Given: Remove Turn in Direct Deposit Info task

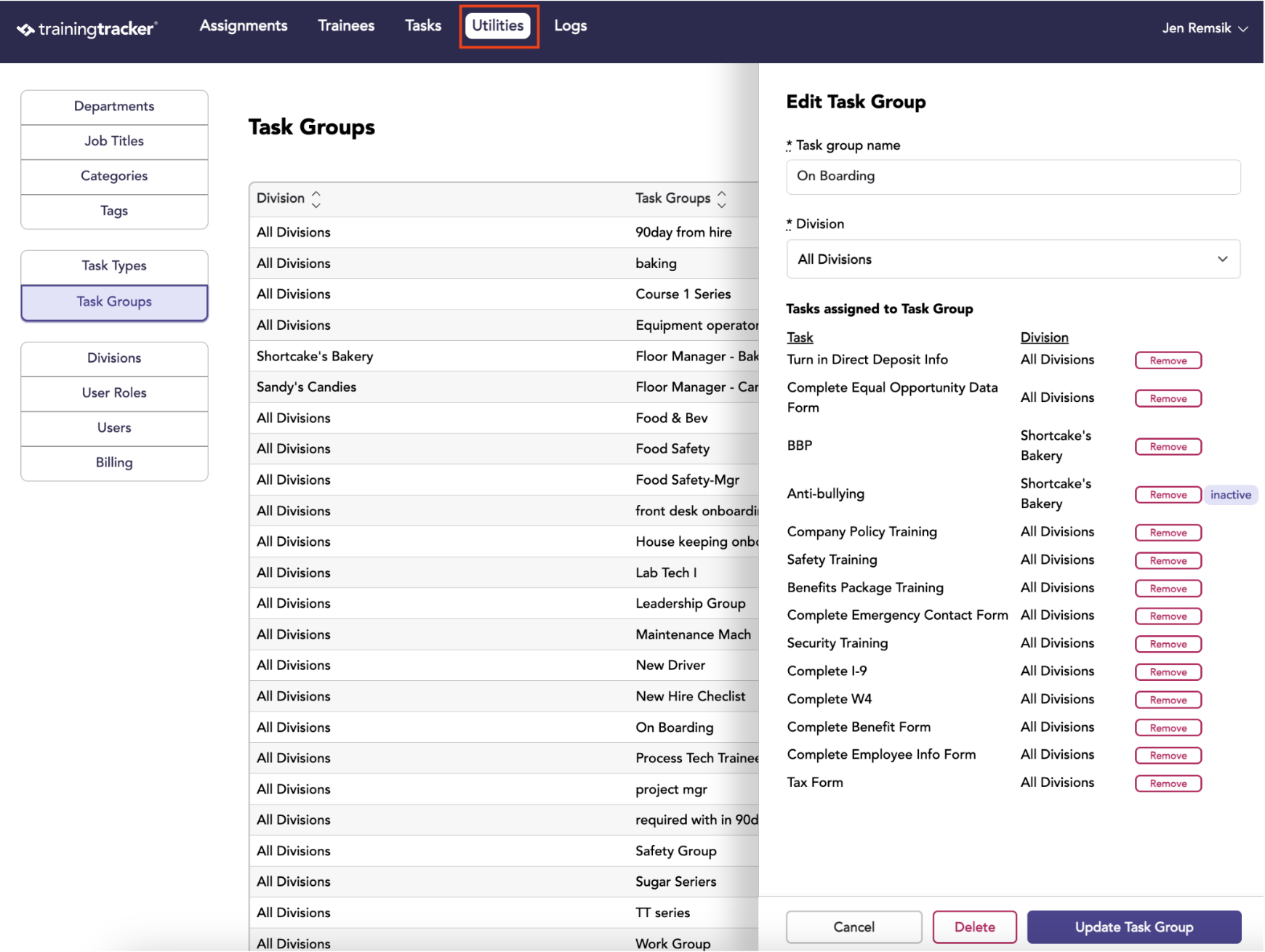Looking at the screenshot, I should click(x=1168, y=360).
